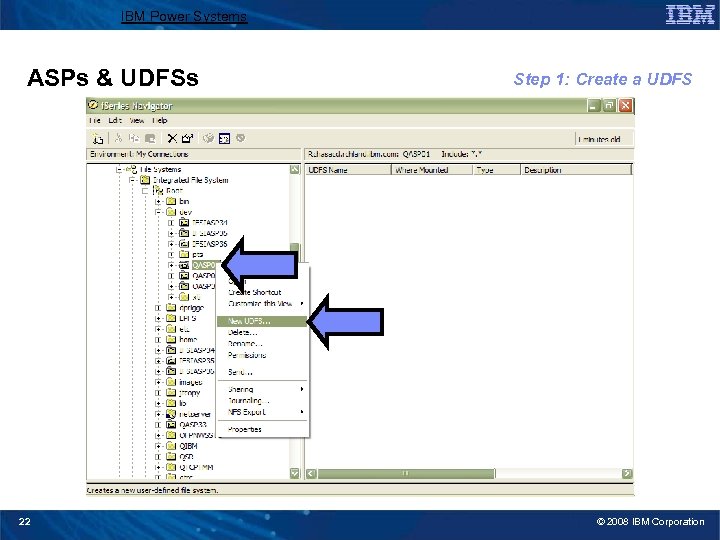This screenshot has height=540, width=720.
Task: Select the QASP33 entry in the tree
Action: point(193,424)
